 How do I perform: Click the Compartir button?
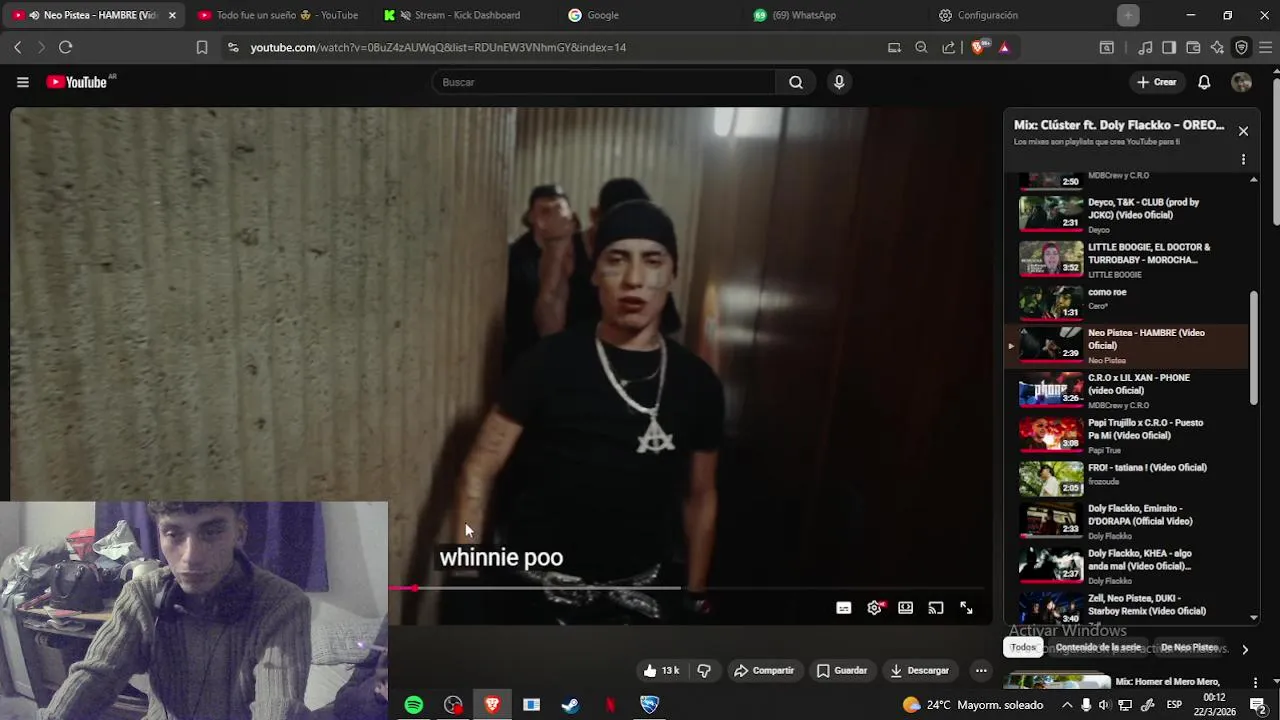(x=764, y=671)
